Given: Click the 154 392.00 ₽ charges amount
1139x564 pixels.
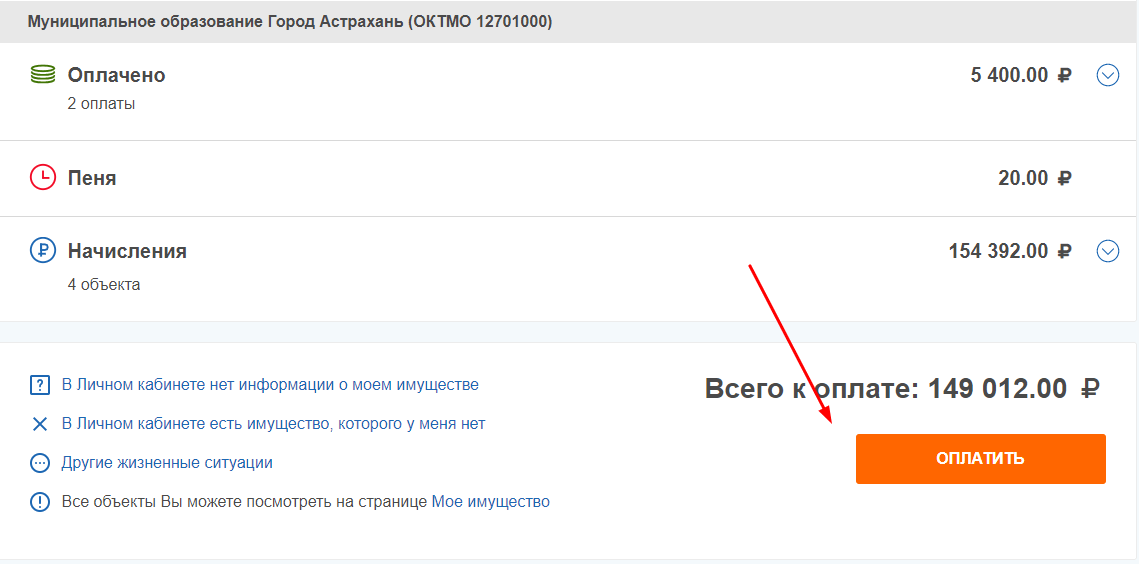Looking at the screenshot, I should point(1009,251).
